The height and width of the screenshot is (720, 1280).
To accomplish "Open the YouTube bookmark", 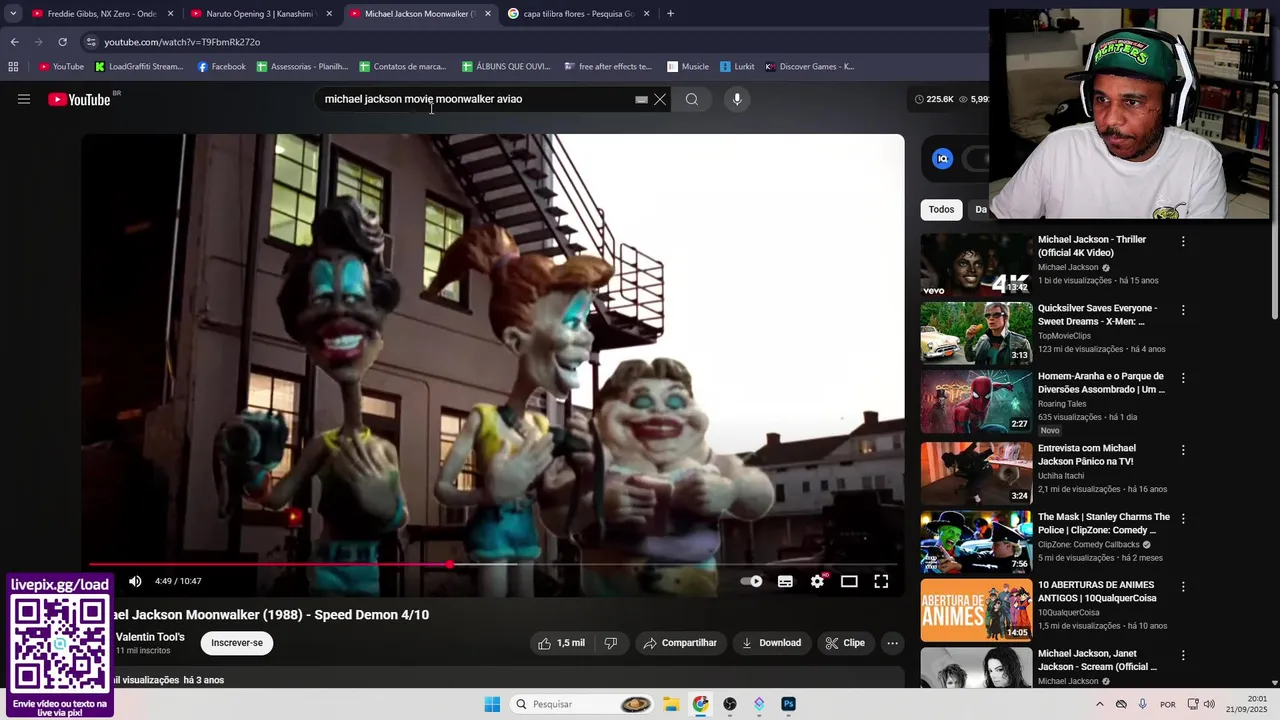I will [x=61, y=67].
